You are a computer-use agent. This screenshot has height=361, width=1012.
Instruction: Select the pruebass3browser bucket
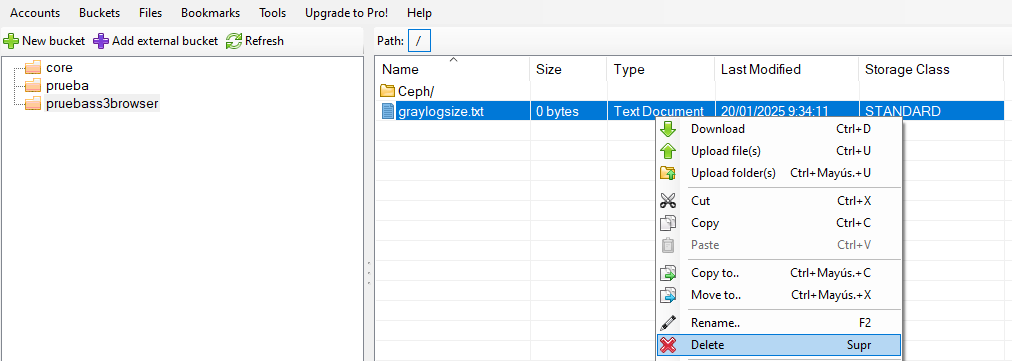[102, 103]
